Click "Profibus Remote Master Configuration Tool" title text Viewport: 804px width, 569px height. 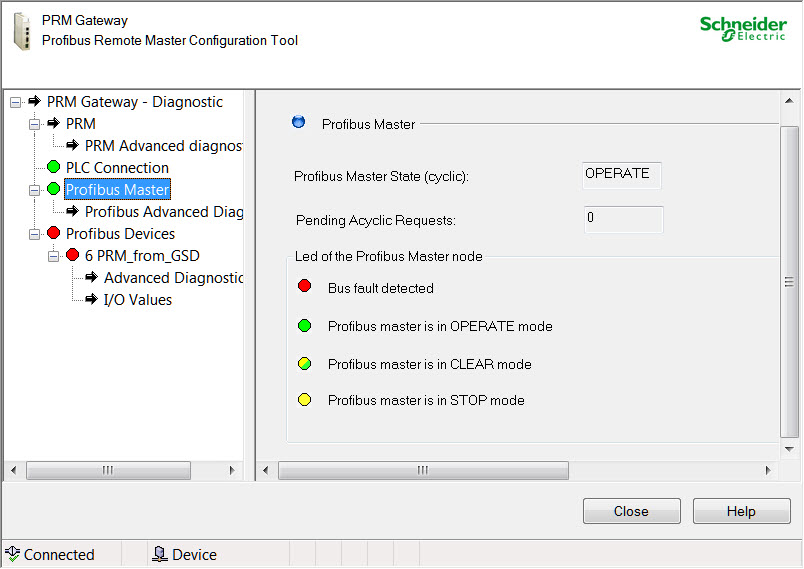pos(170,40)
